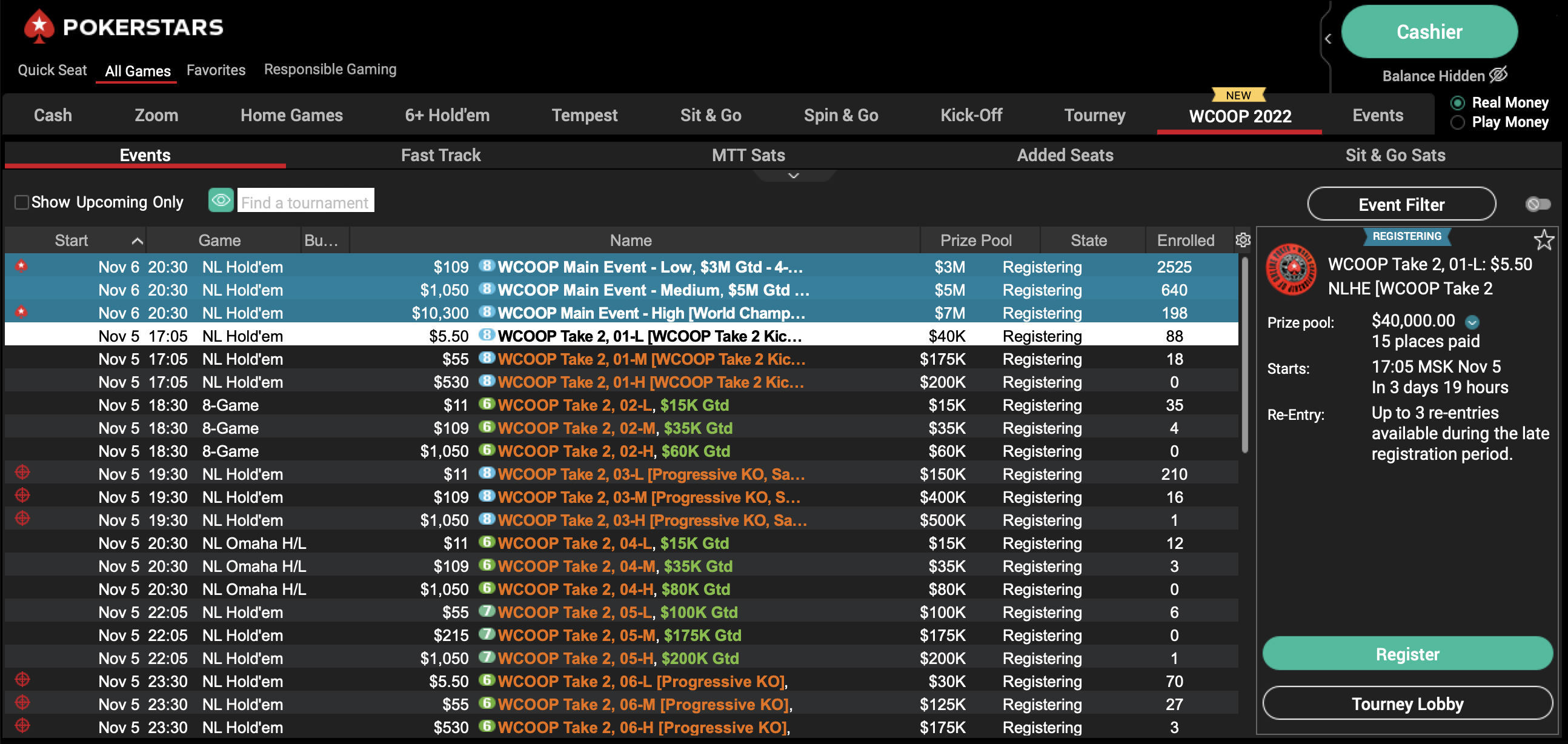Expand the sub-tab bar down chevron

tap(793, 175)
